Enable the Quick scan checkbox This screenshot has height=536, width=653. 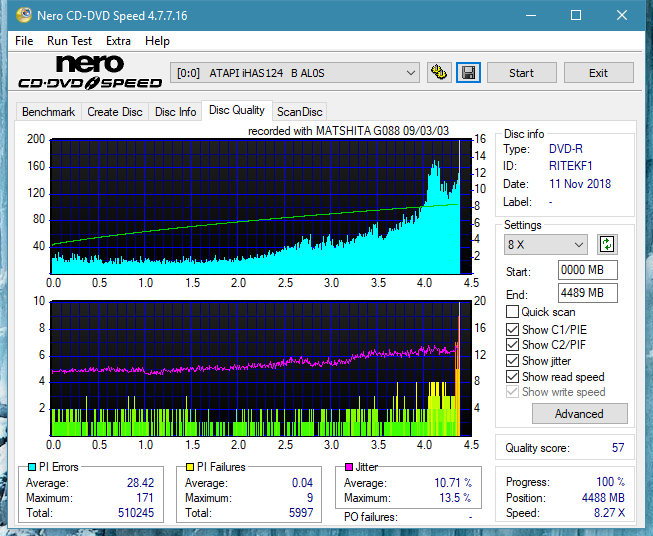point(512,312)
